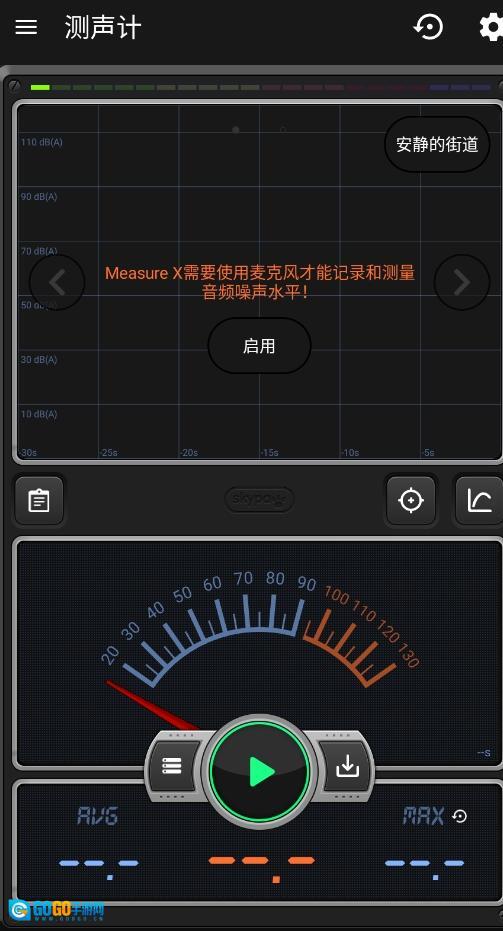The image size is (503, 931).
Task: Go to previous view with left chevron
Action: (x=57, y=283)
